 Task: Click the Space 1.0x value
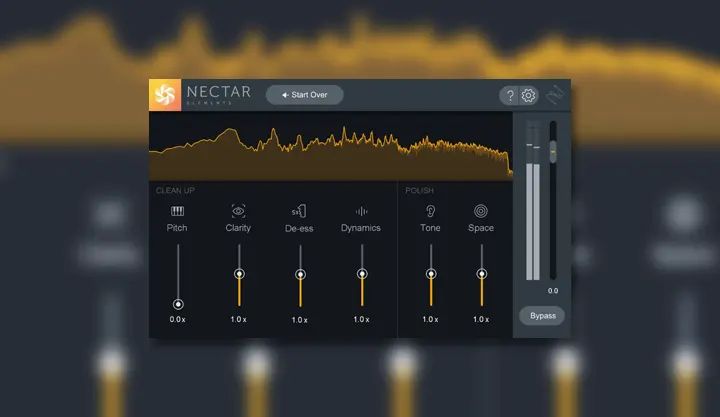tap(481, 319)
